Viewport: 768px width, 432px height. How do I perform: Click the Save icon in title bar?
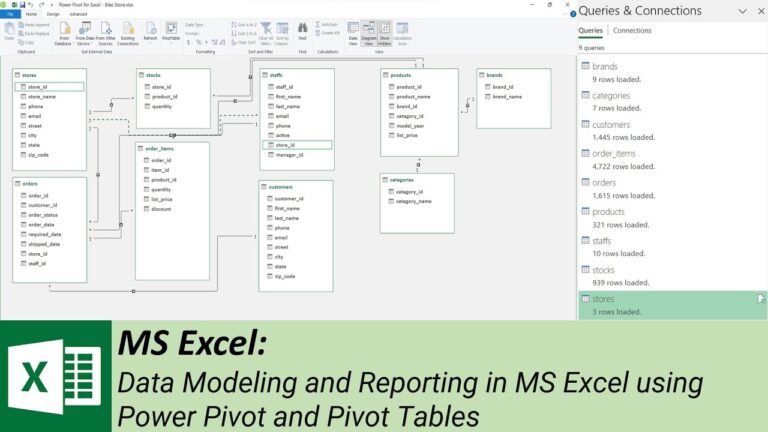23,5
